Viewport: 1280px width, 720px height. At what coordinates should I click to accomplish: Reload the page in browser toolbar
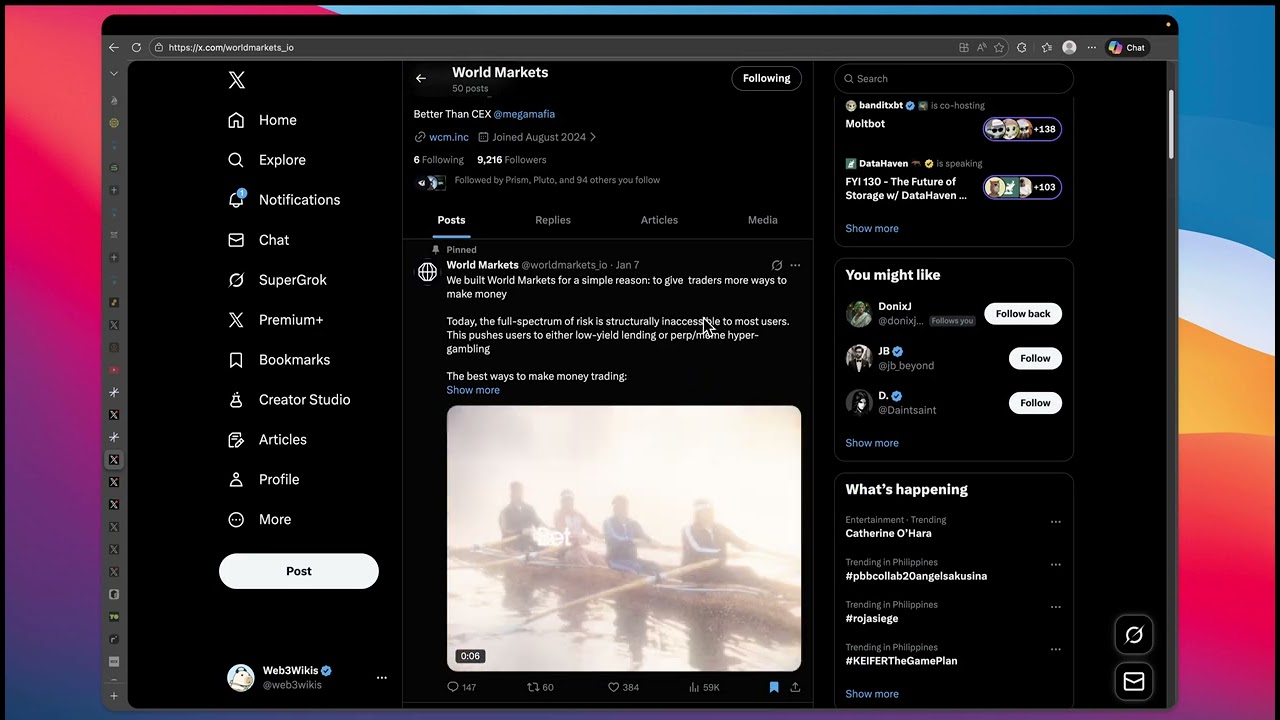click(135, 47)
